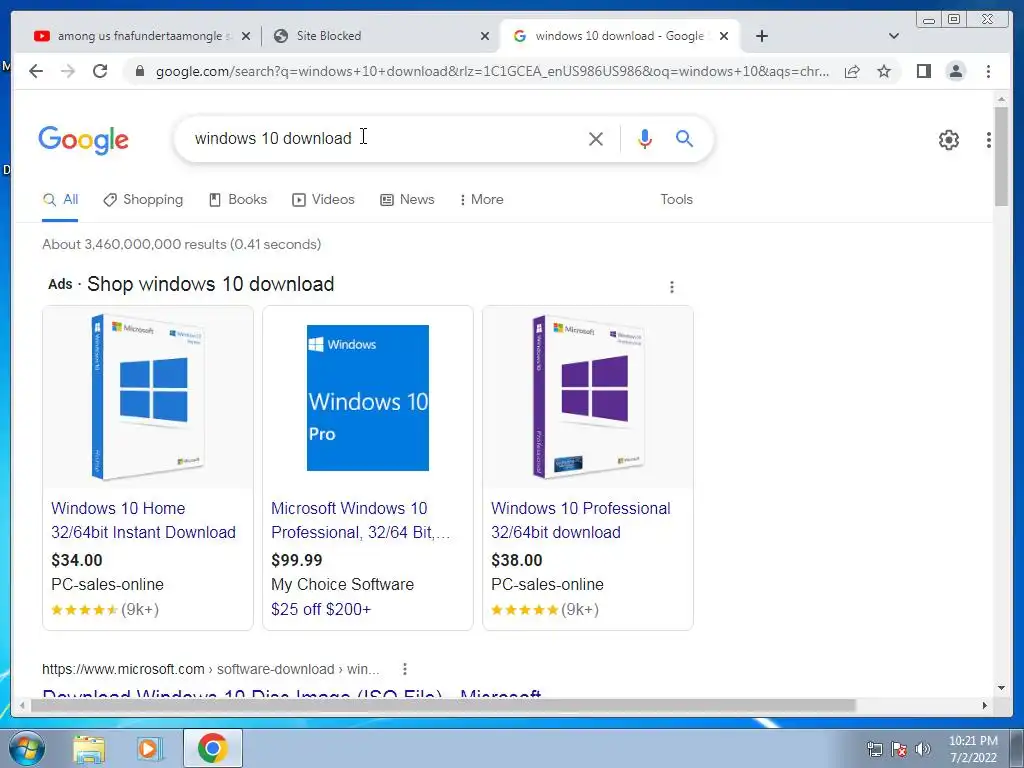Click the lock icon in address bar
The width and height of the screenshot is (1024, 768).
click(139, 71)
